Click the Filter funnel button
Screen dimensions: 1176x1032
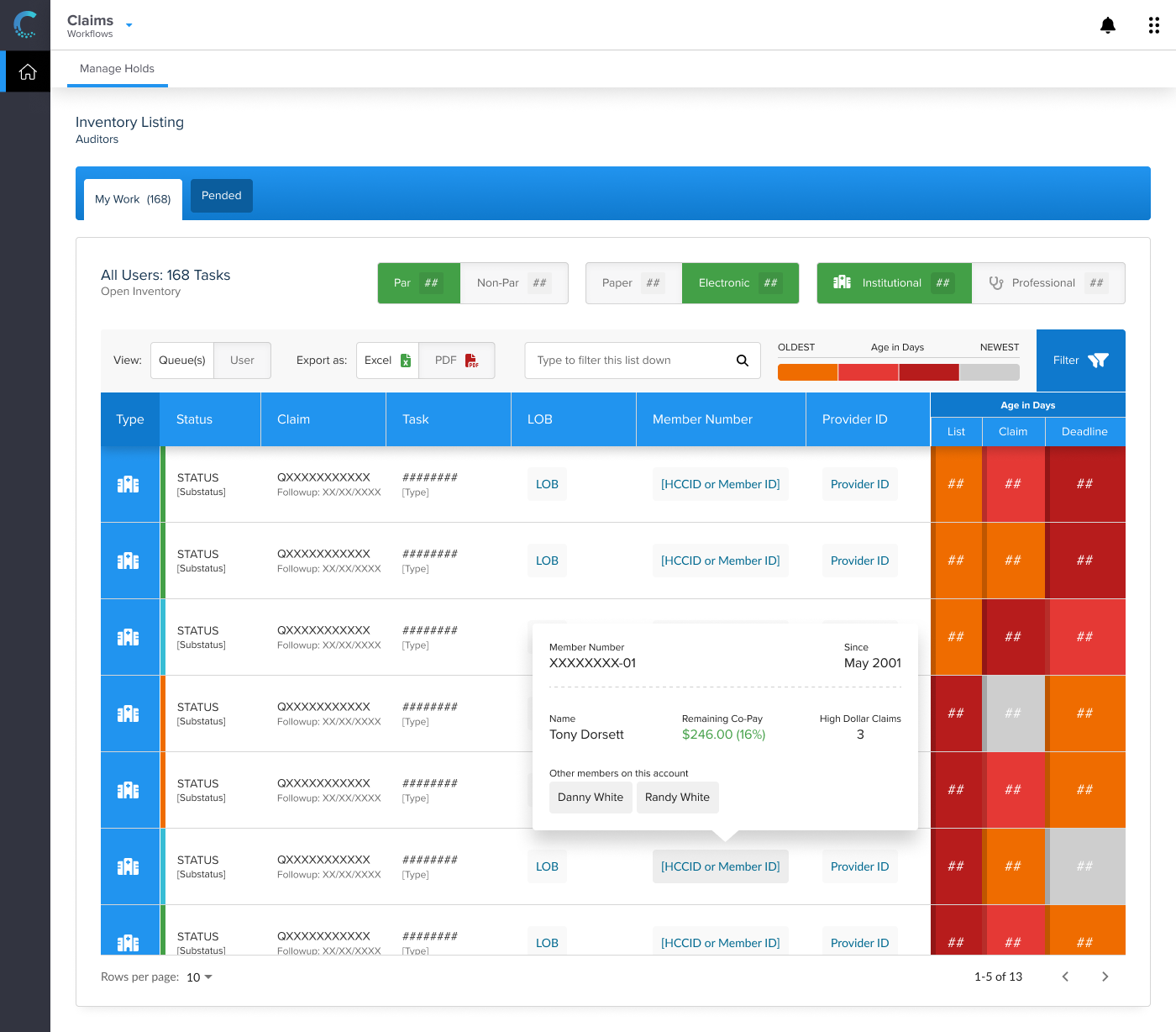click(x=1080, y=361)
